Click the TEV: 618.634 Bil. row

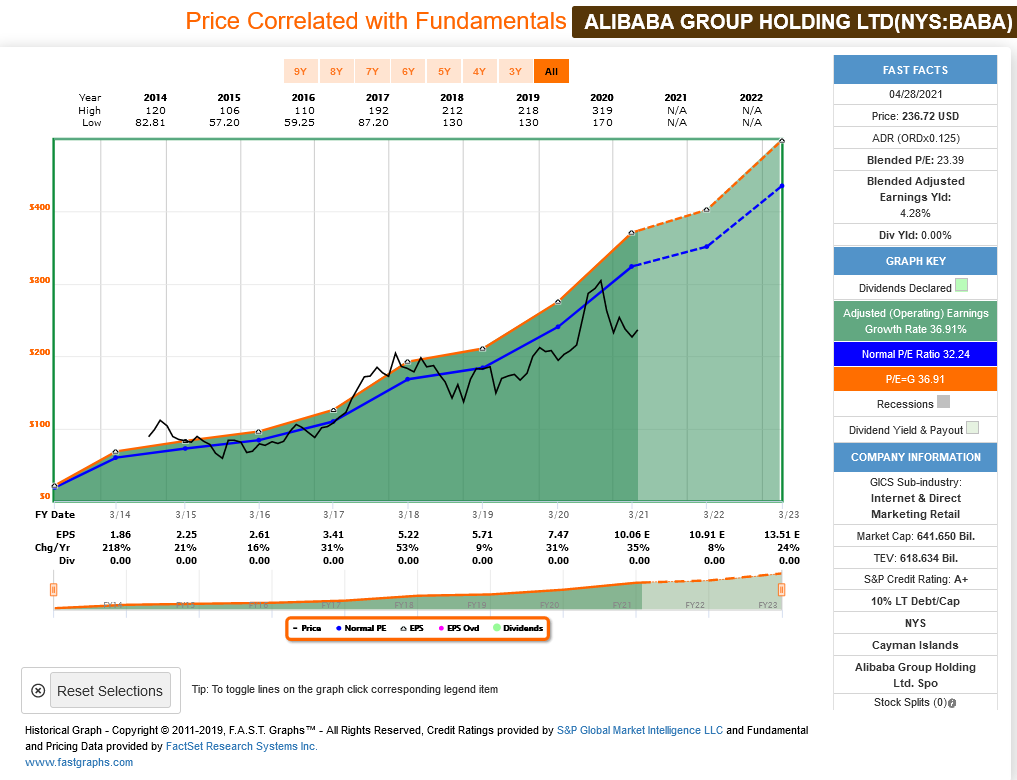915,558
